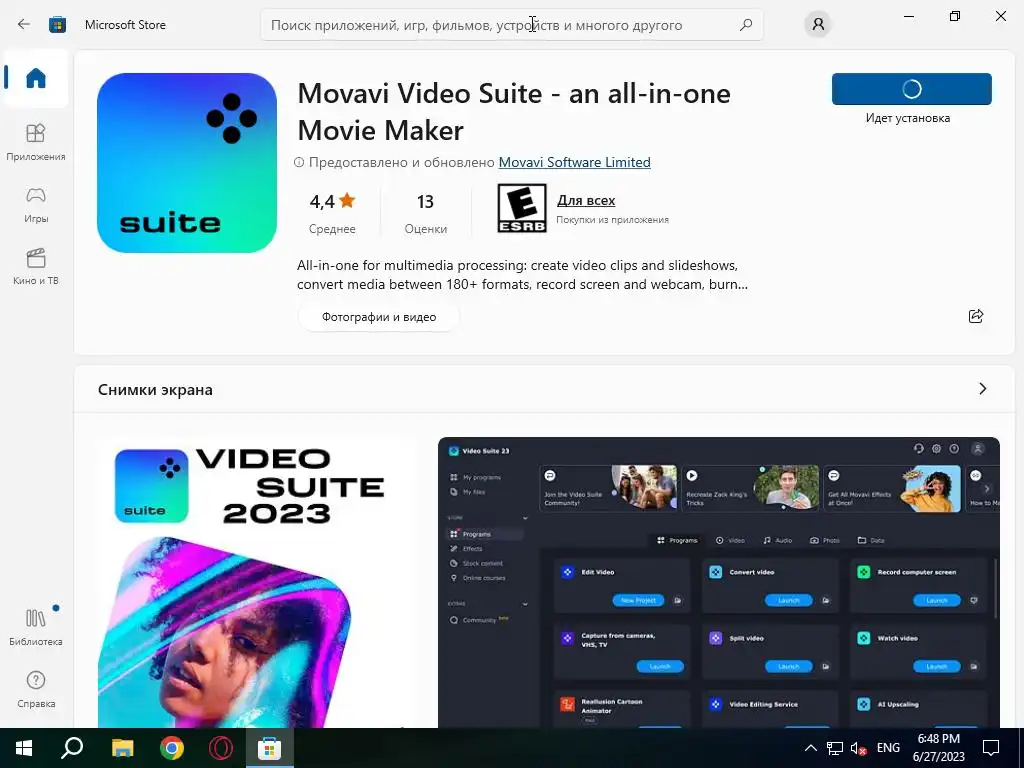Open Movavi Software Limited publisher link
The height and width of the screenshot is (768, 1024).
point(575,162)
